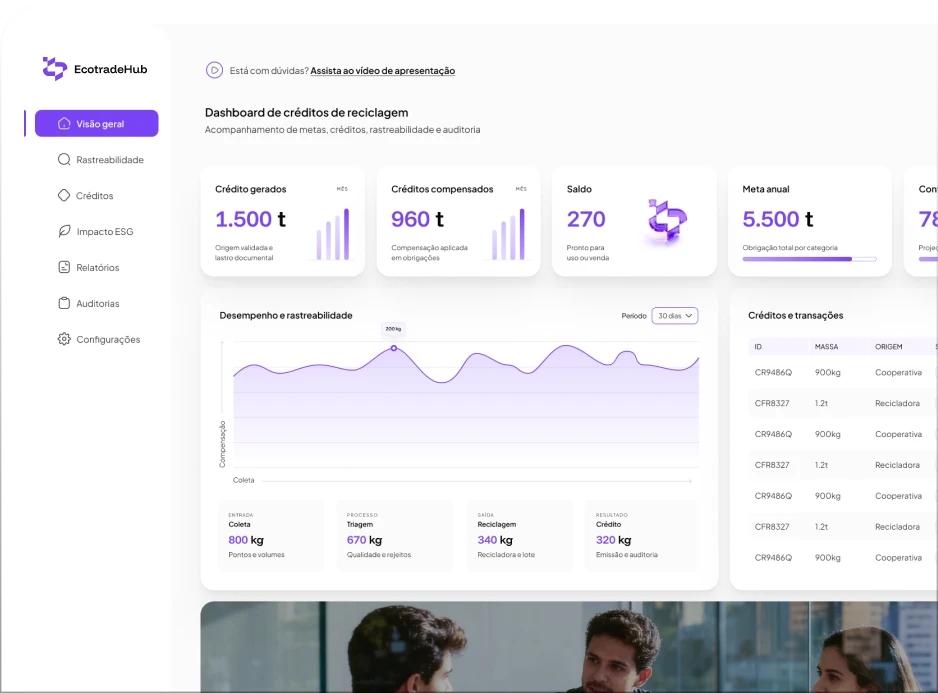Click the home icon in Visão geral
Image resolution: width=938 pixels, height=693 pixels.
(x=64, y=123)
